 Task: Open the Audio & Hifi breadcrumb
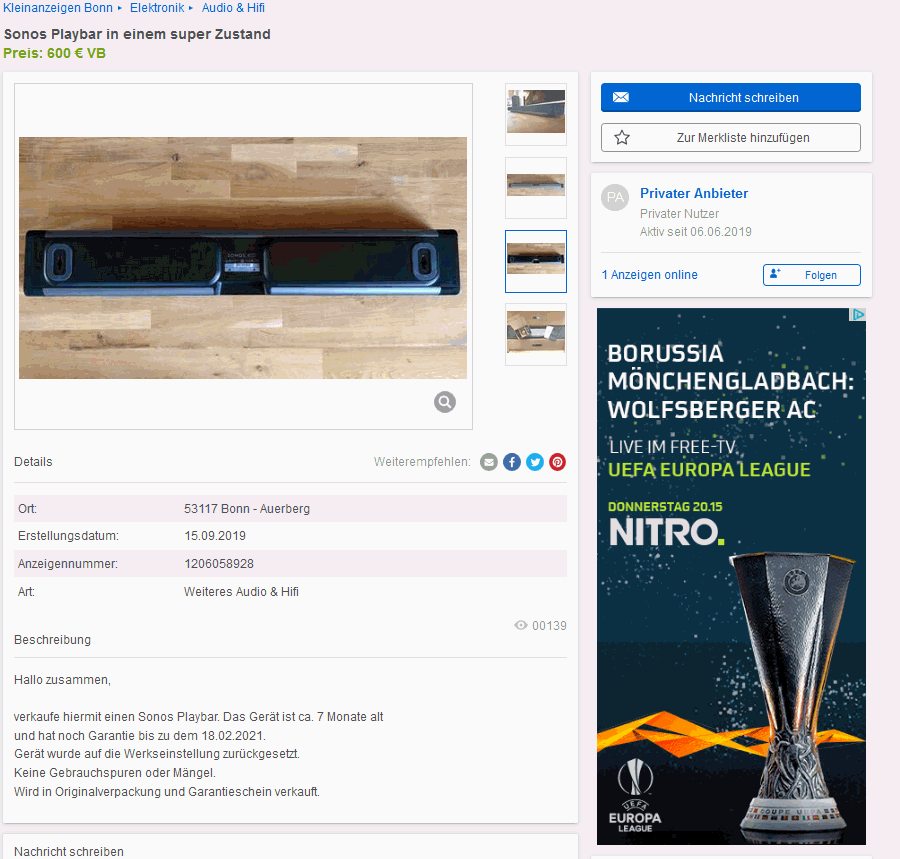pos(233,8)
